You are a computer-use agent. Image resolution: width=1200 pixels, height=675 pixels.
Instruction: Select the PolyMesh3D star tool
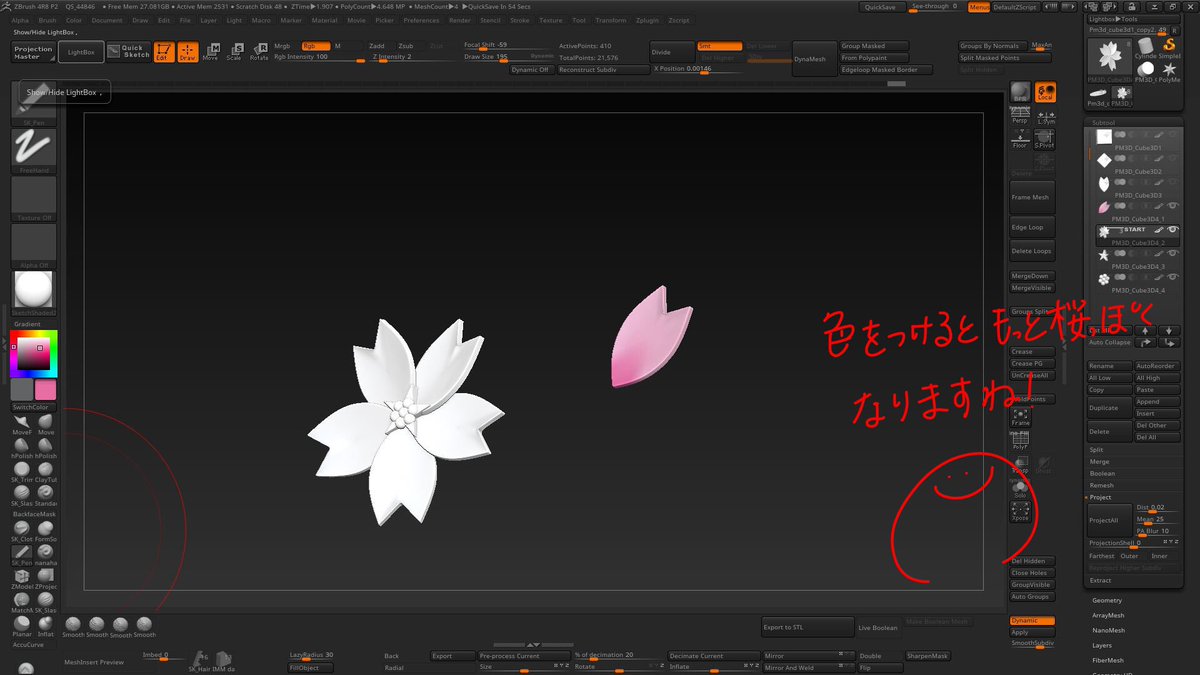1170,73
